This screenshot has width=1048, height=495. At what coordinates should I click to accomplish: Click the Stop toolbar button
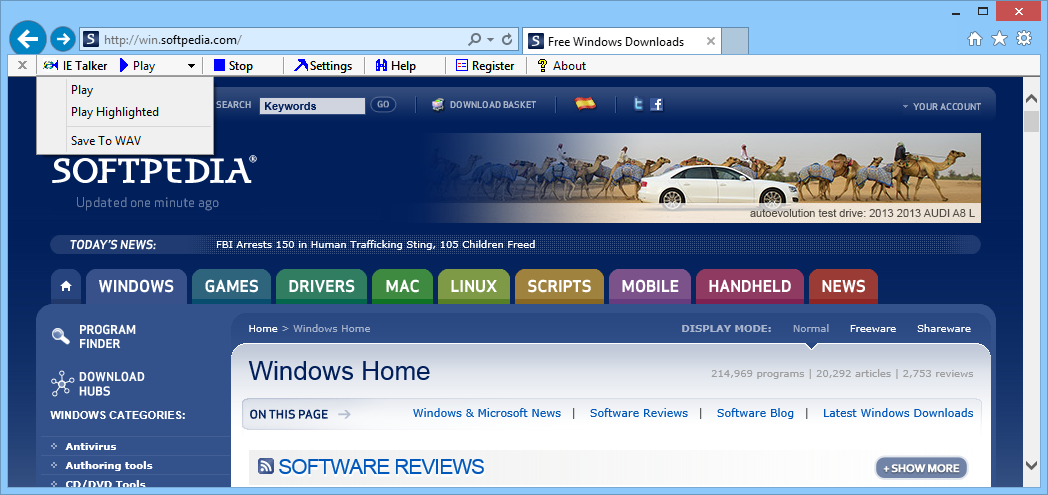(233, 65)
